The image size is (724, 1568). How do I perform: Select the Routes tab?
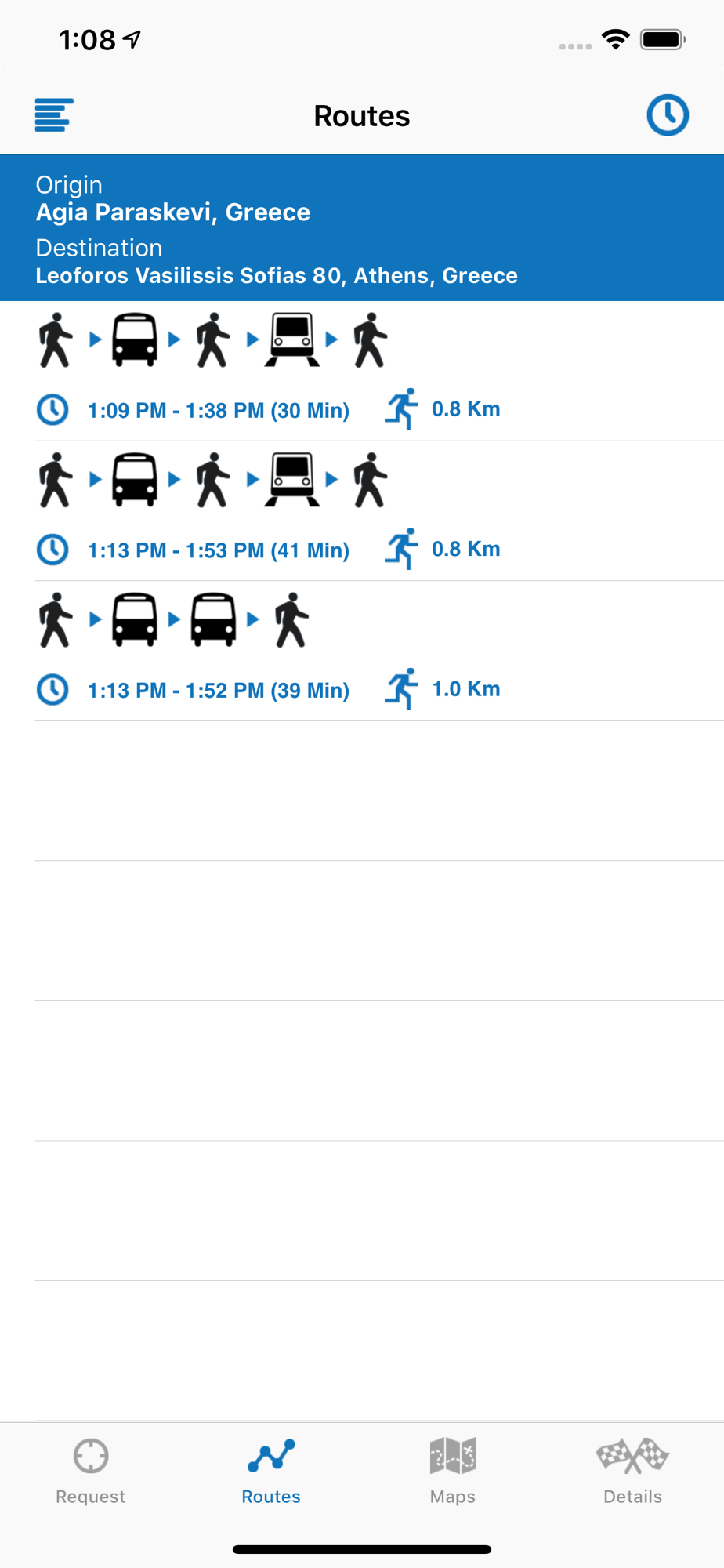(271, 1472)
